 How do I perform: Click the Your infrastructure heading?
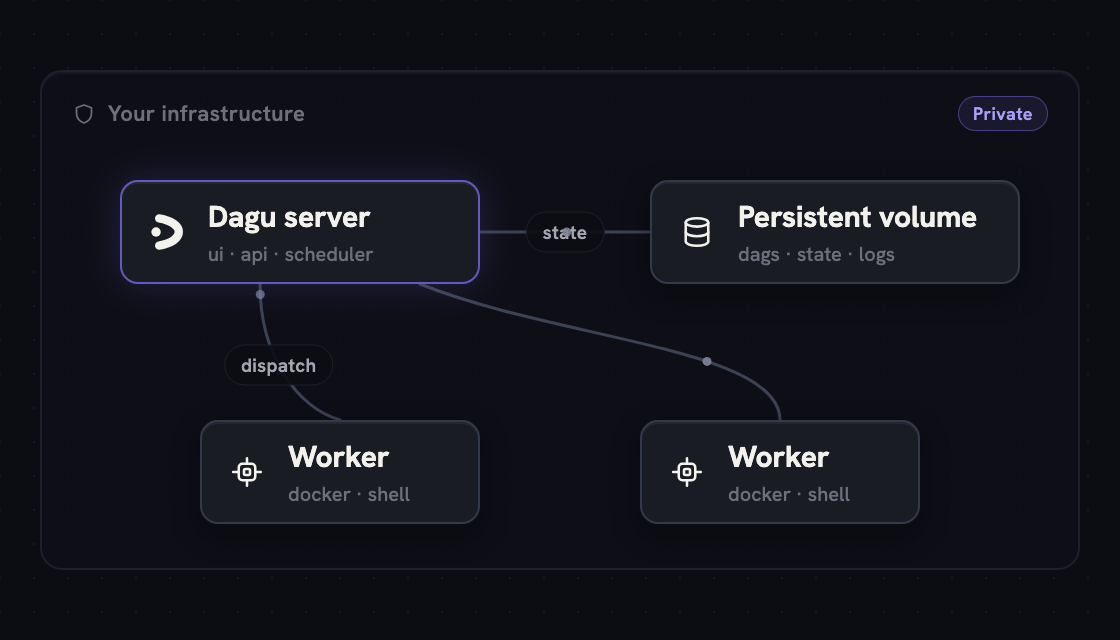pyautogui.click(x=206, y=114)
